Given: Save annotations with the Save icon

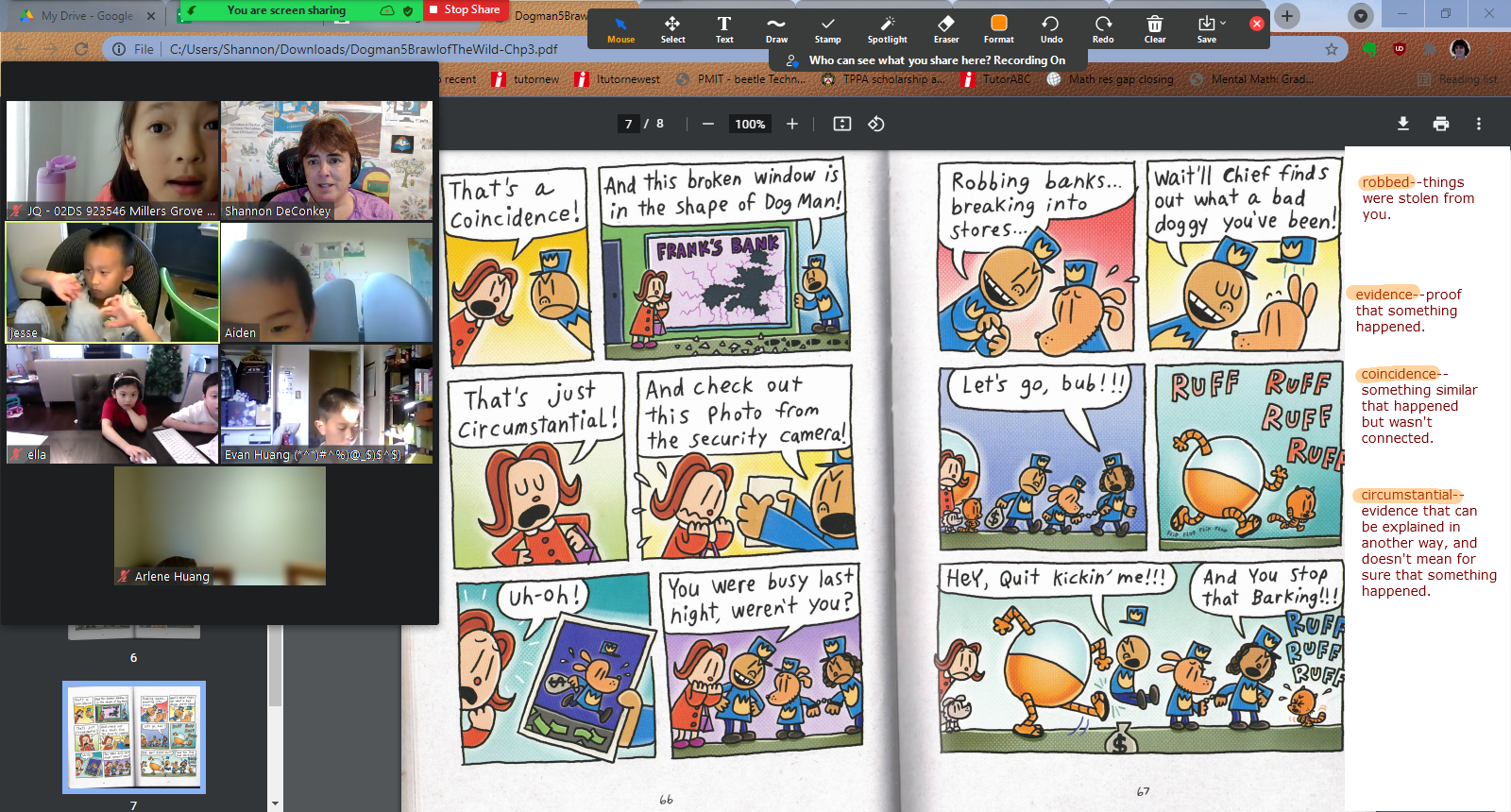Looking at the screenshot, I should 1206,29.
